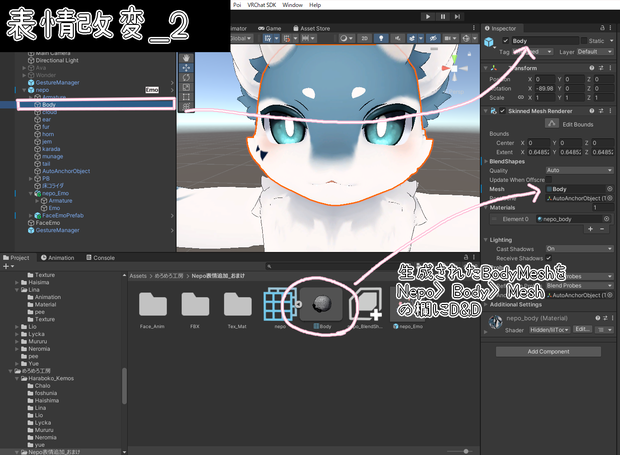Image resolution: width=620 pixels, height=455 pixels.
Task: Select the Body mesh asset thumbnail
Action: pyautogui.click(x=321, y=304)
